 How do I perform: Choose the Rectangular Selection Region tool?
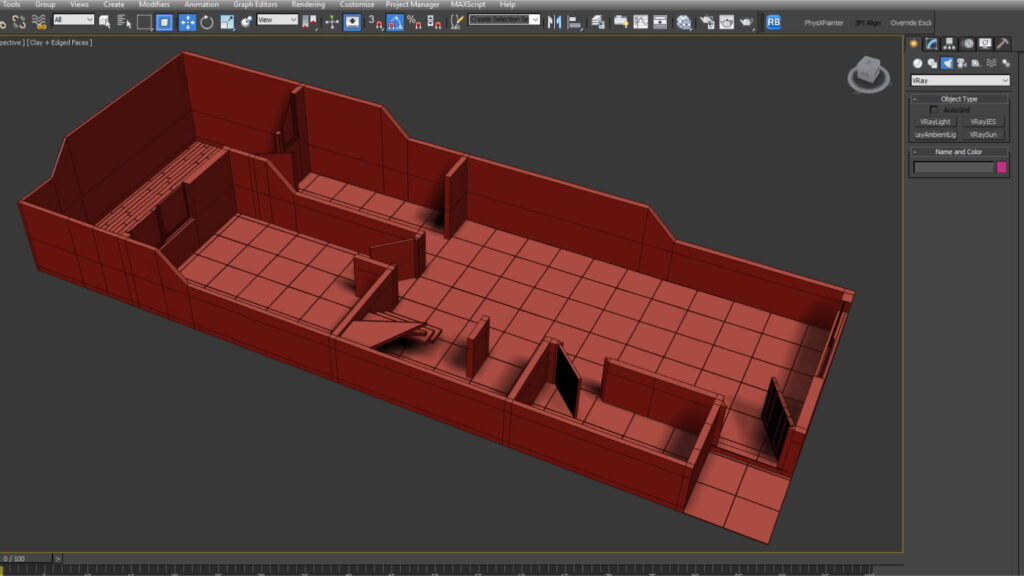click(x=144, y=22)
